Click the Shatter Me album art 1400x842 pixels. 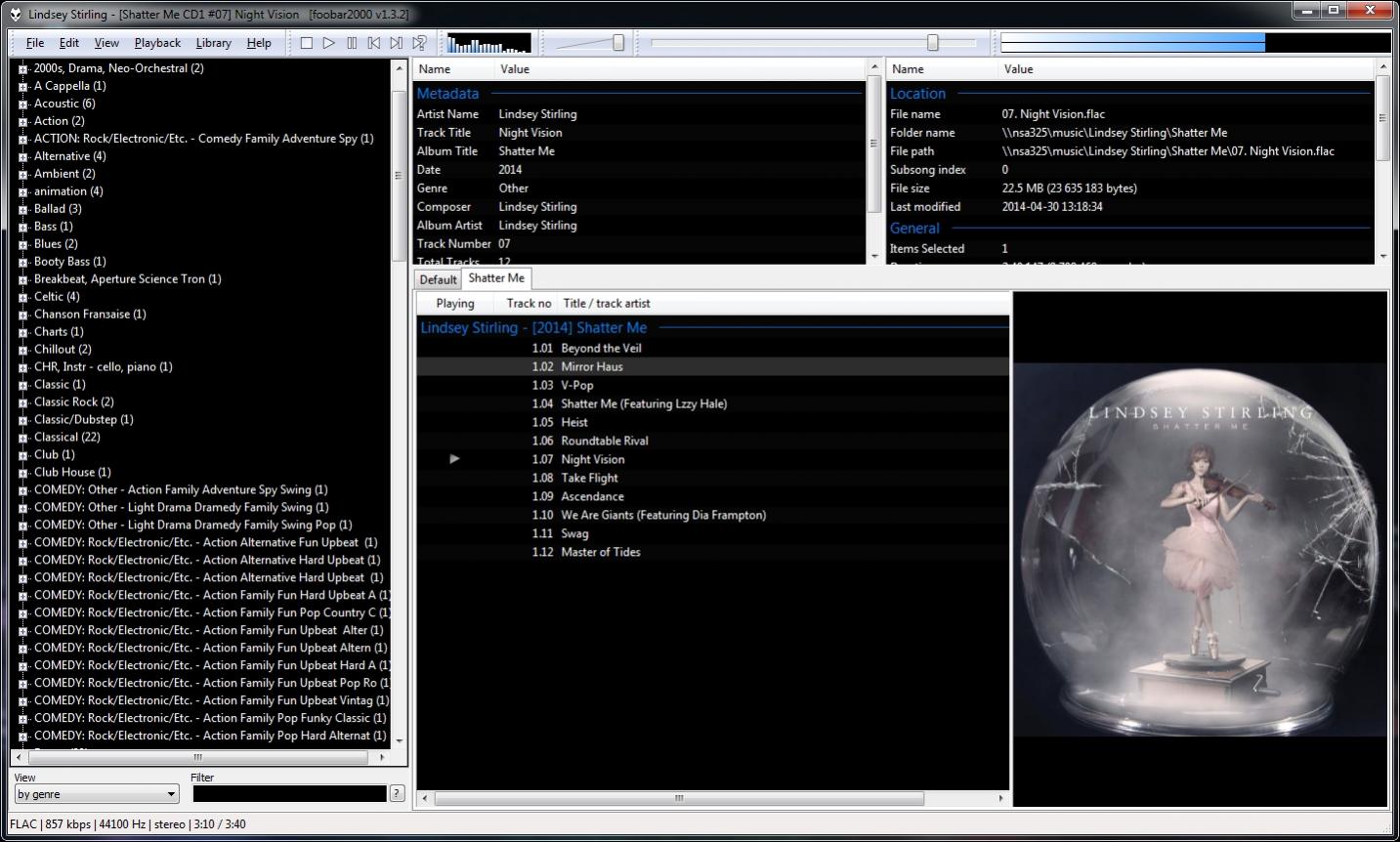click(1200, 549)
